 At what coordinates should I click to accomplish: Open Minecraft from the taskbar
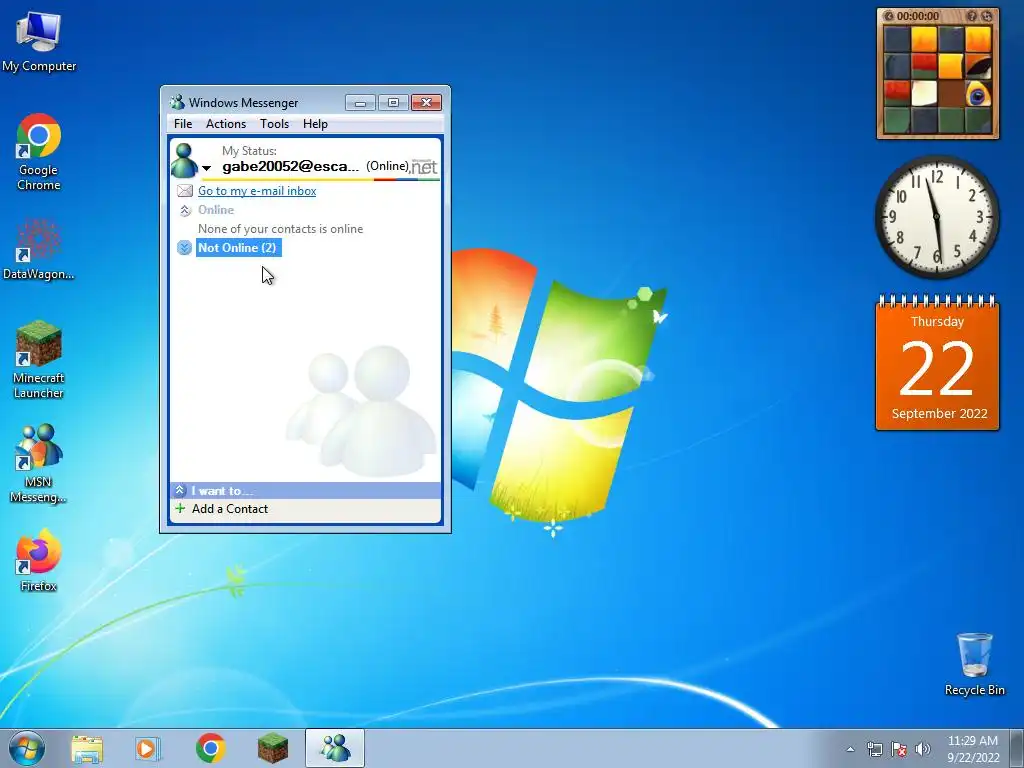[272, 748]
